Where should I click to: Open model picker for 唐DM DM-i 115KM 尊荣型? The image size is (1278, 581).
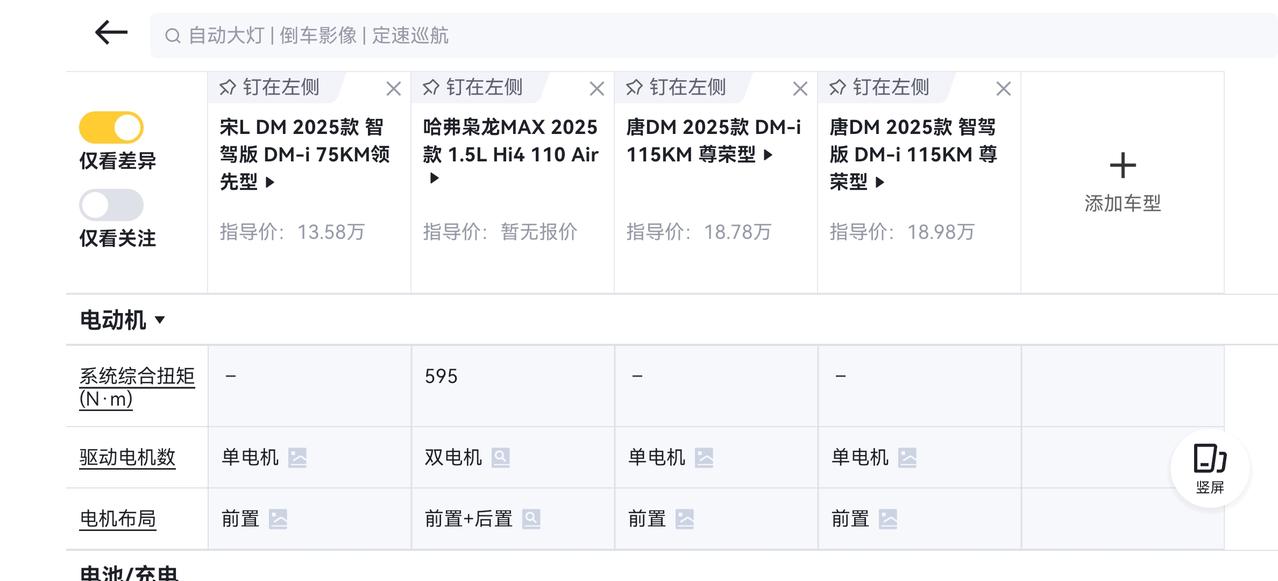[x=714, y=141]
